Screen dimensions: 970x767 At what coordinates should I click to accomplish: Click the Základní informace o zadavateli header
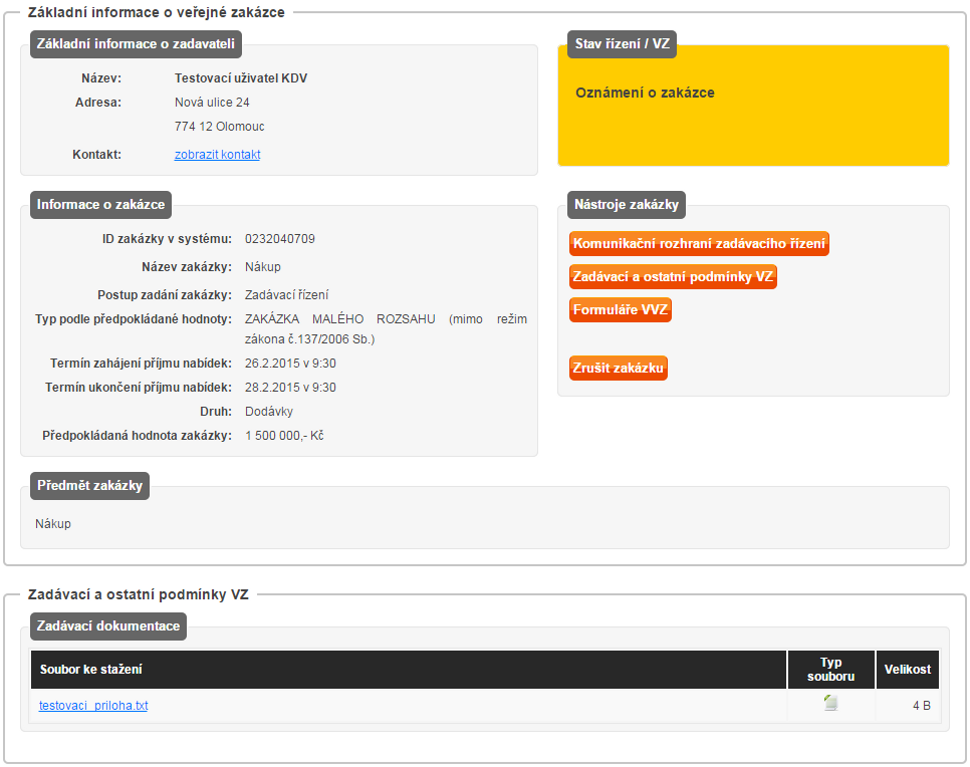(135, 44)
